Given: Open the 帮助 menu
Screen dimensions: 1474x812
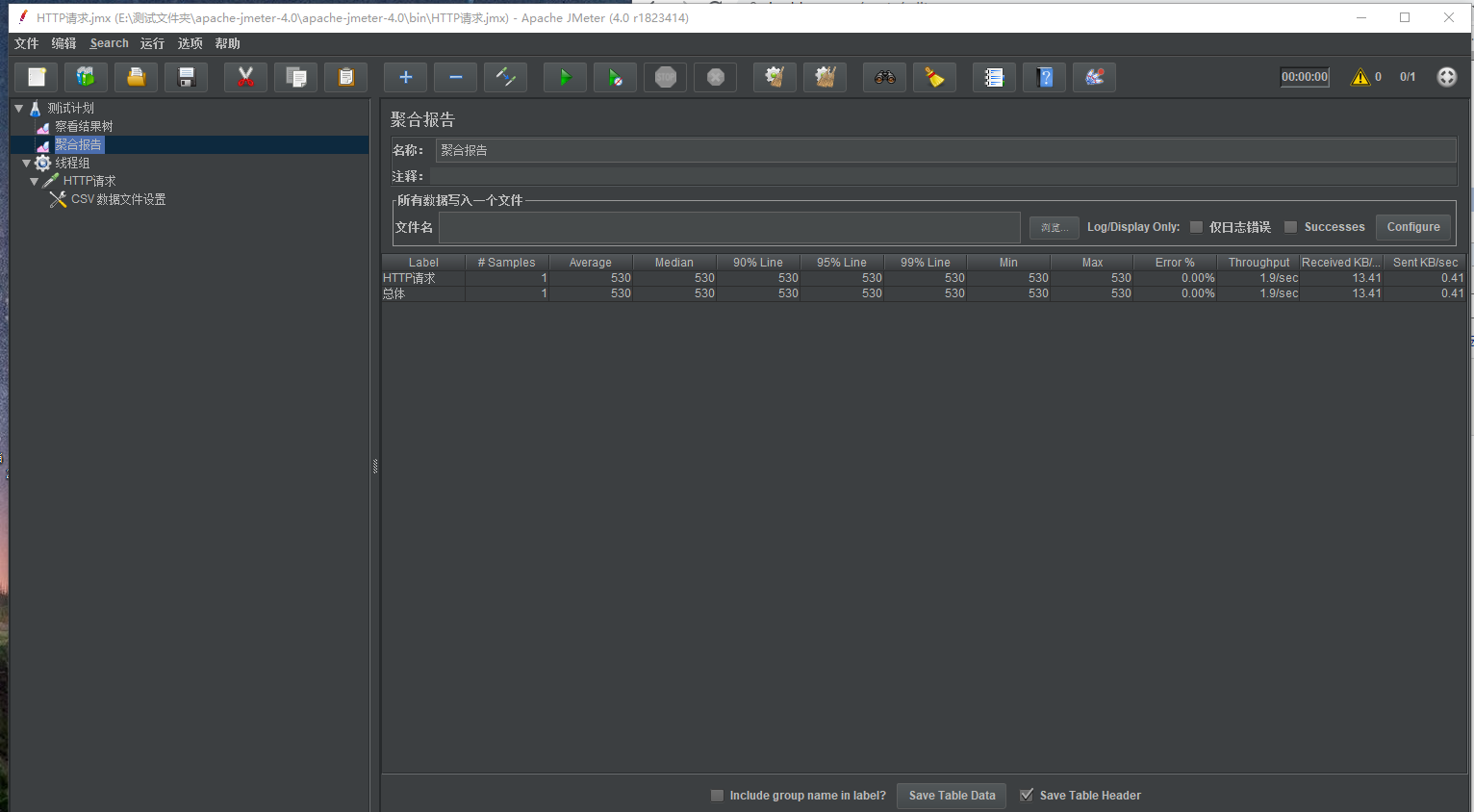Looking at the screenshot, I should point(228,43).
